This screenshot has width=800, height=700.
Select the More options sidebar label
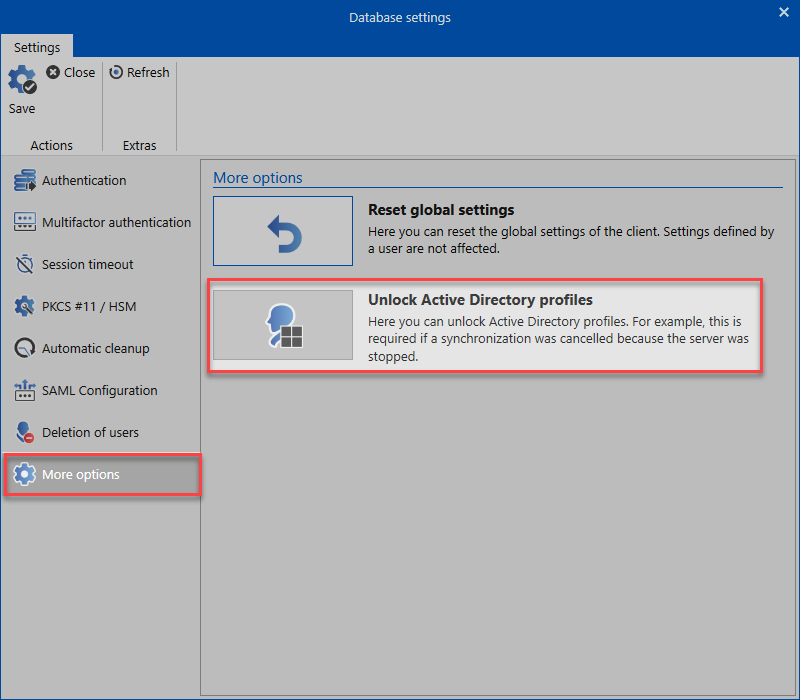coord(81,474)
